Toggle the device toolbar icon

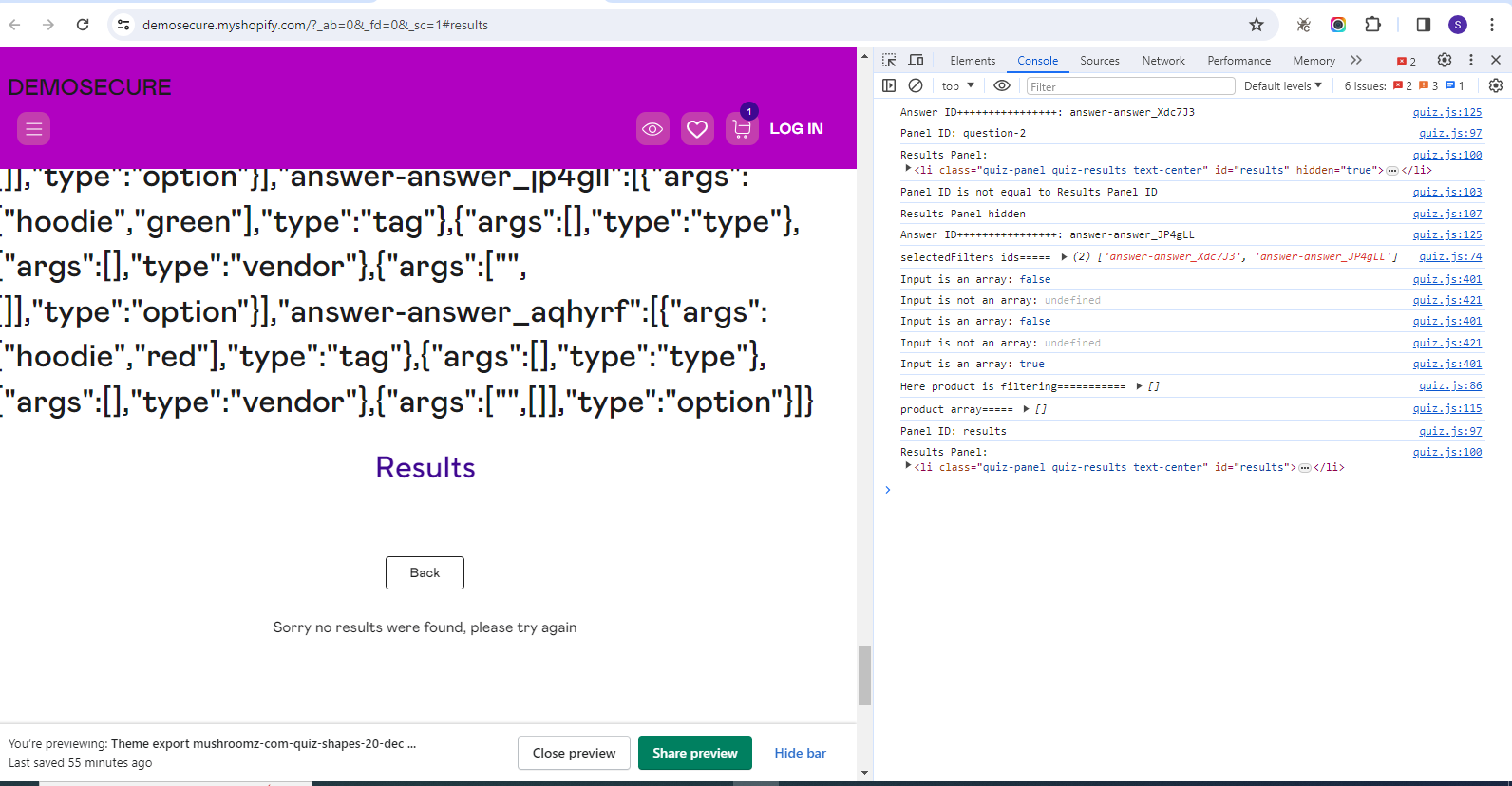coord(916,60)
